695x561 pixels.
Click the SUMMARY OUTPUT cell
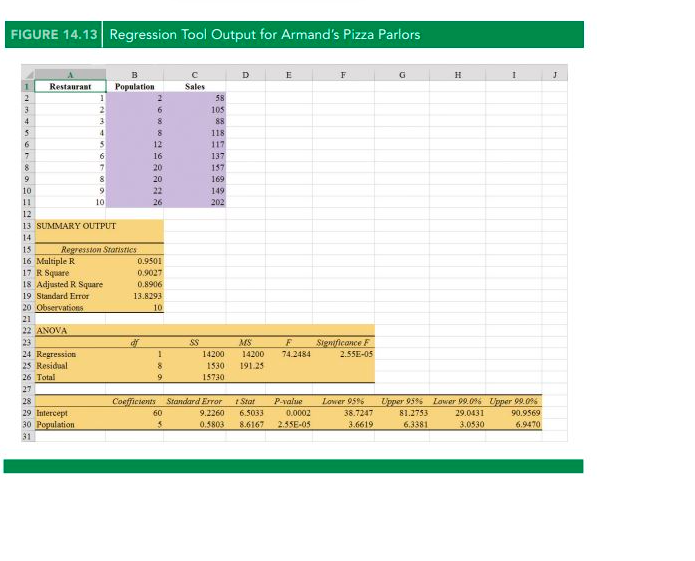pos(76,226)
